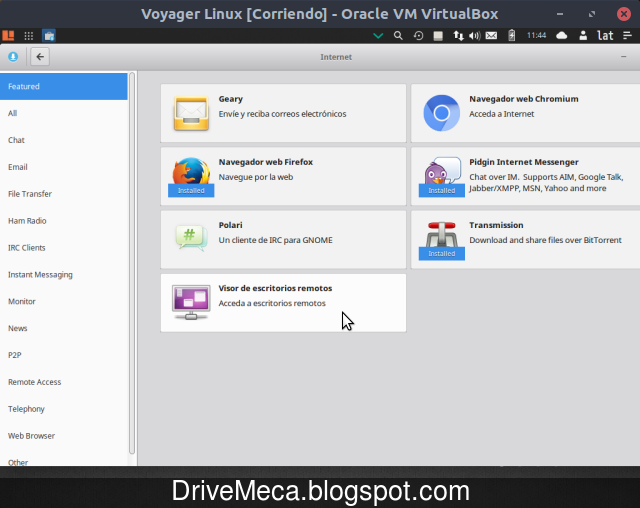Select the All category
Viewport: 640px width, 508px height.
pos(64,113)
